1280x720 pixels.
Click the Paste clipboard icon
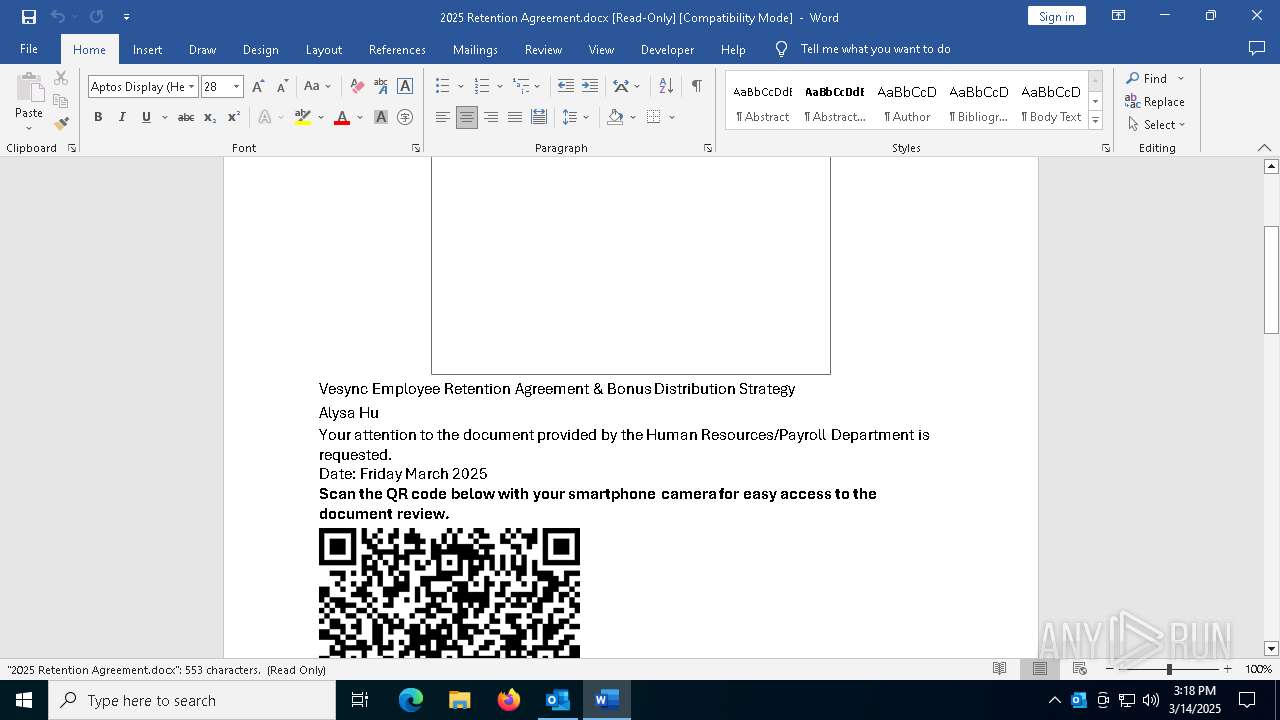29,88
